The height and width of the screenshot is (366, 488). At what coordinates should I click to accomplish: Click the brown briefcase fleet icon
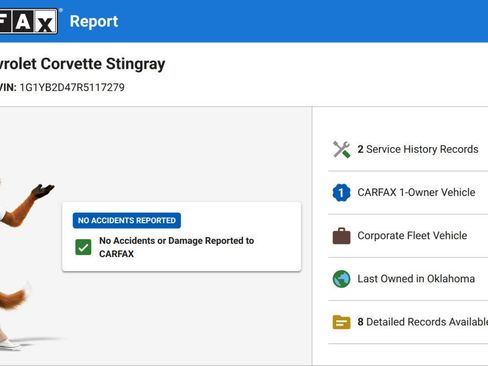341,236
